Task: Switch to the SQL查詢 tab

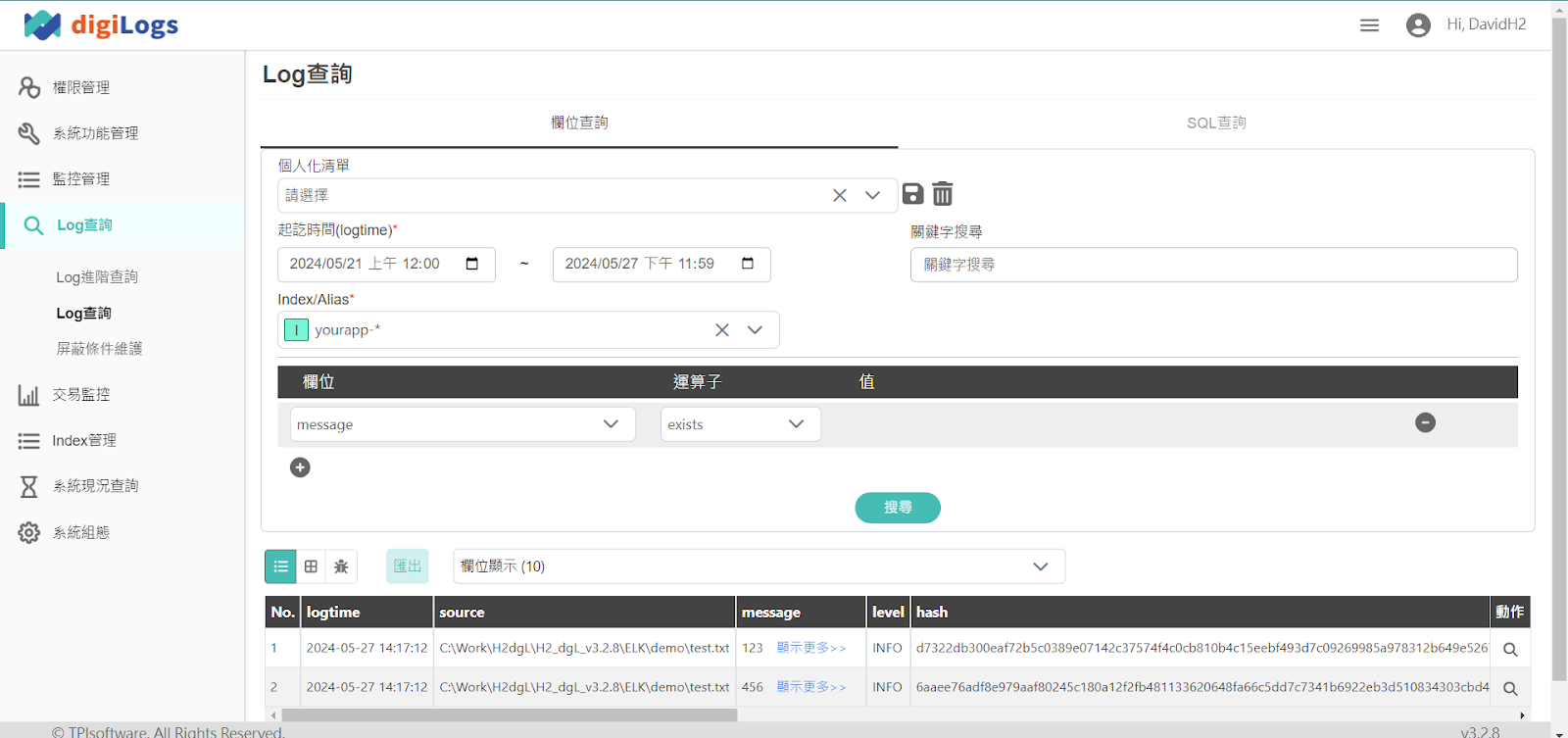Action: [x=1216, y=123]
